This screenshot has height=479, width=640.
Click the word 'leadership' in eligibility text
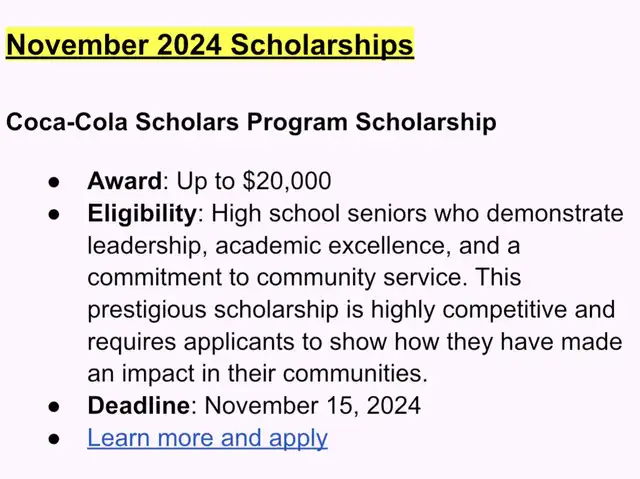click(x=144, y=246)
